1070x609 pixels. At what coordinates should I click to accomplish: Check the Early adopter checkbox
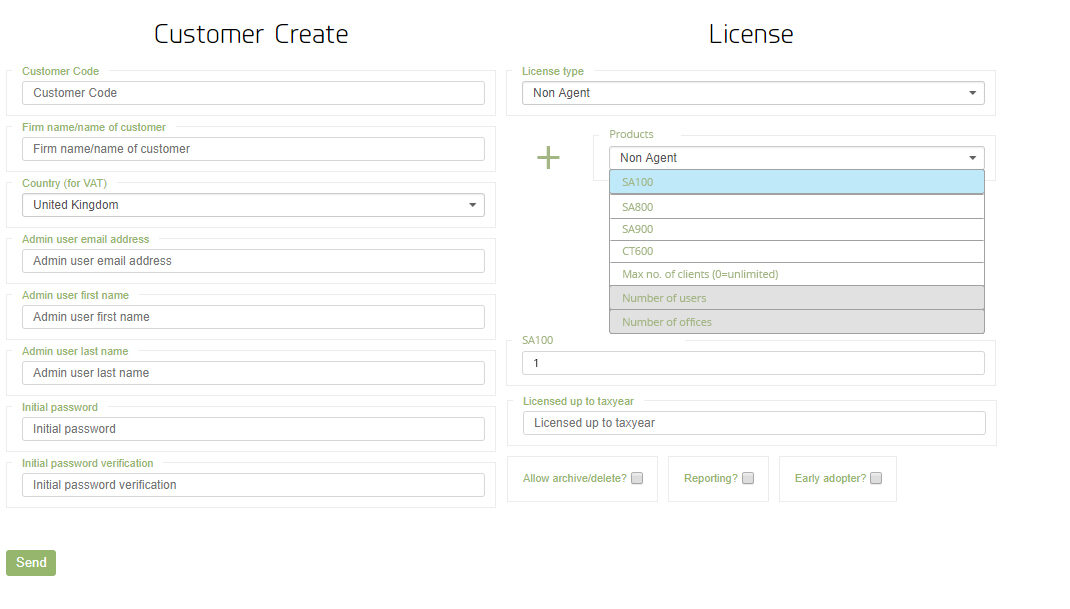876,478
